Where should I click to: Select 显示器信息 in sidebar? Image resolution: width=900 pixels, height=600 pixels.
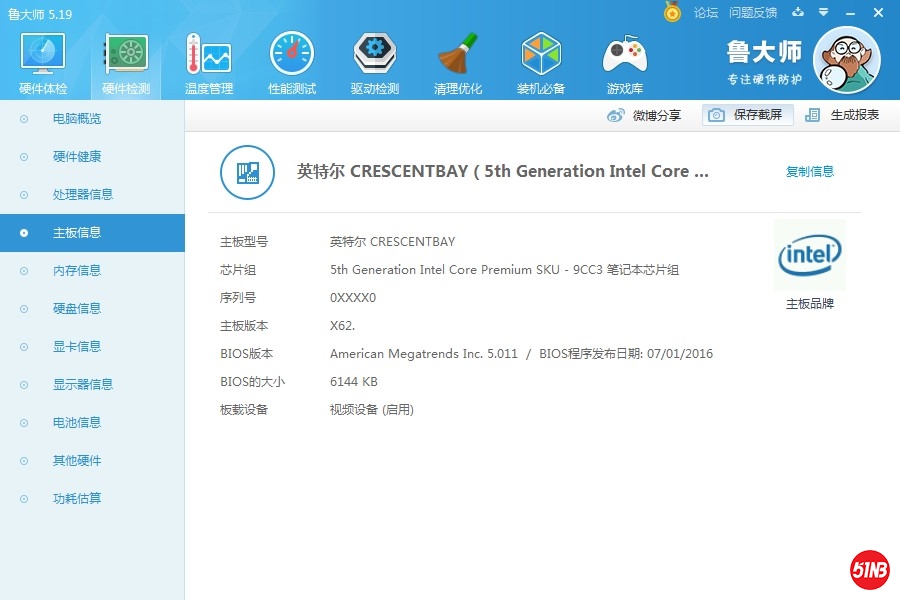tap(92, 384)
